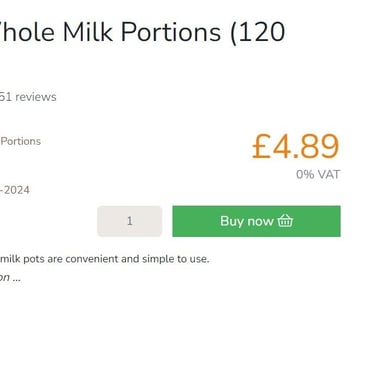Image resolution: width=375 pixels, height=366 pixels.
Task: Click the 2024 date text
Action: point(15,190)
